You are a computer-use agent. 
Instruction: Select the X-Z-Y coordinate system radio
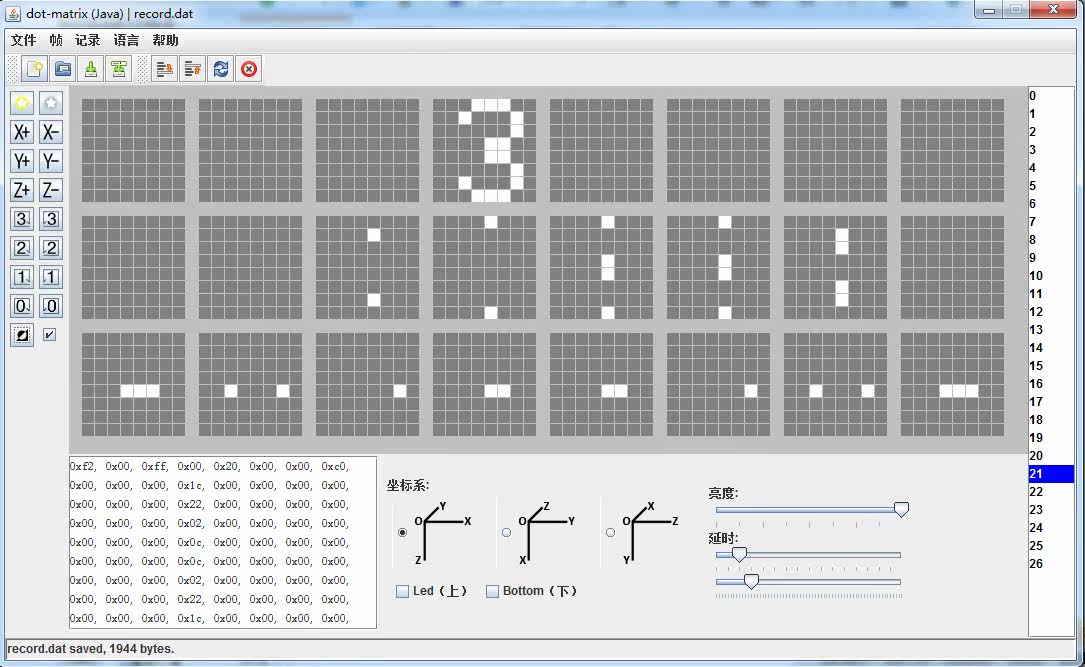[610, 532]
